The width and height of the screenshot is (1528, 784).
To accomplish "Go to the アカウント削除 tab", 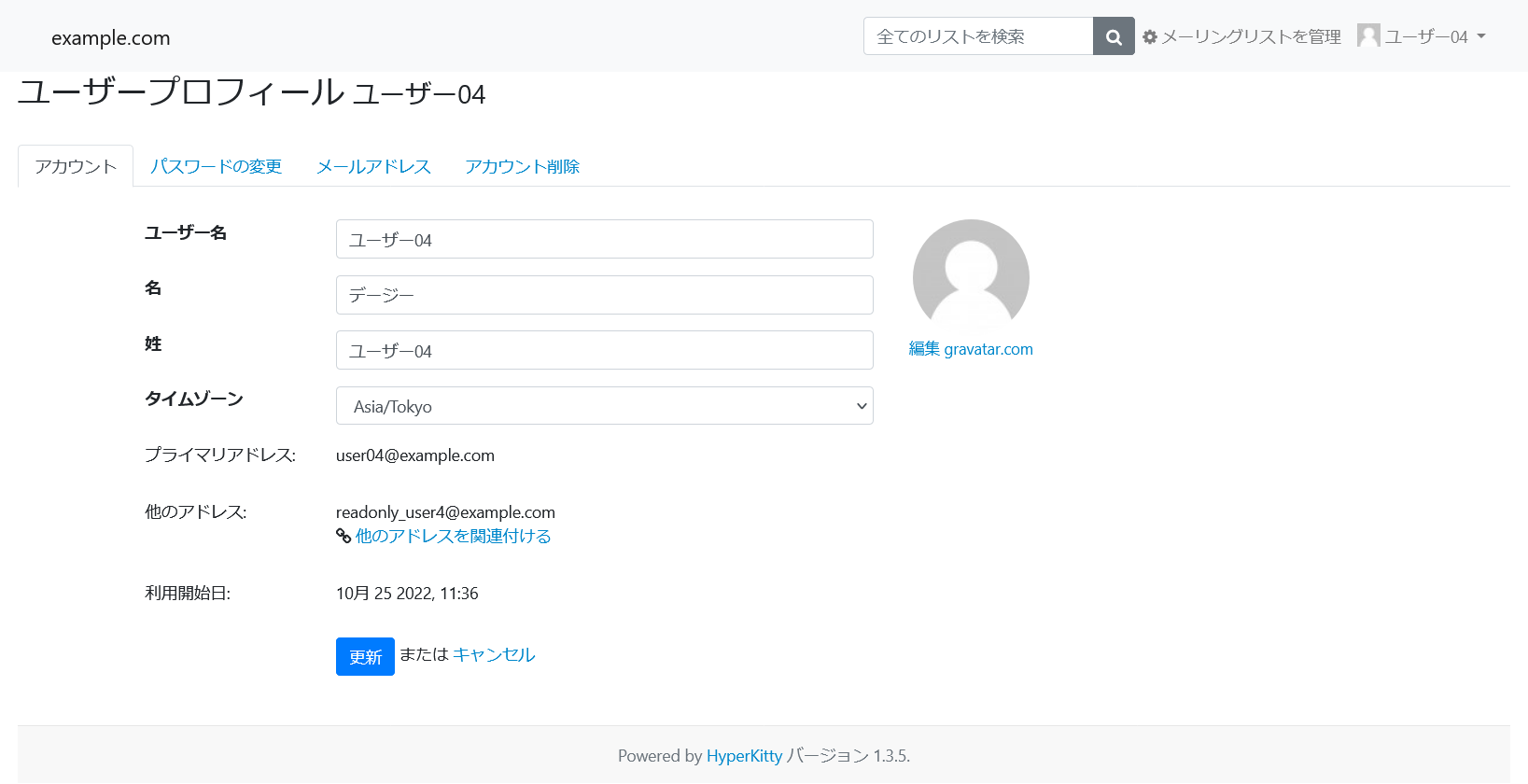I will pos(522,166).
